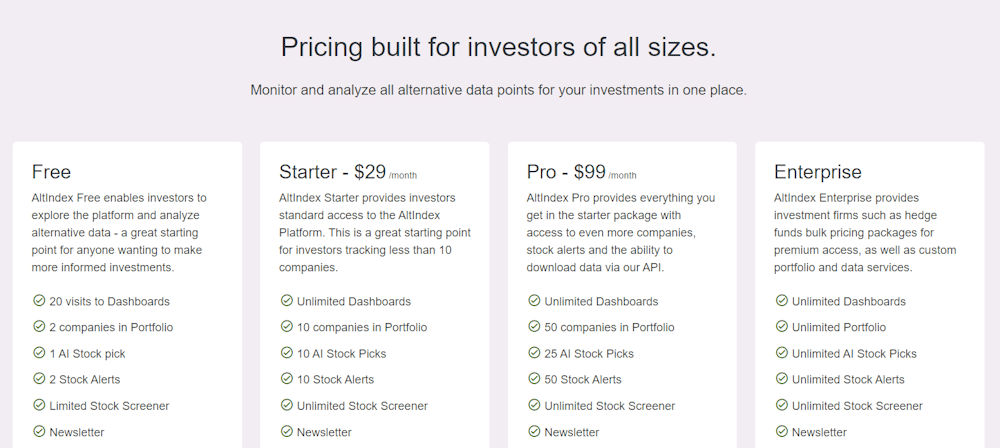Click check icon next to Unlimited AI Stock Picks
Screen dimensions: 1000x448
(x=781, y=353)
